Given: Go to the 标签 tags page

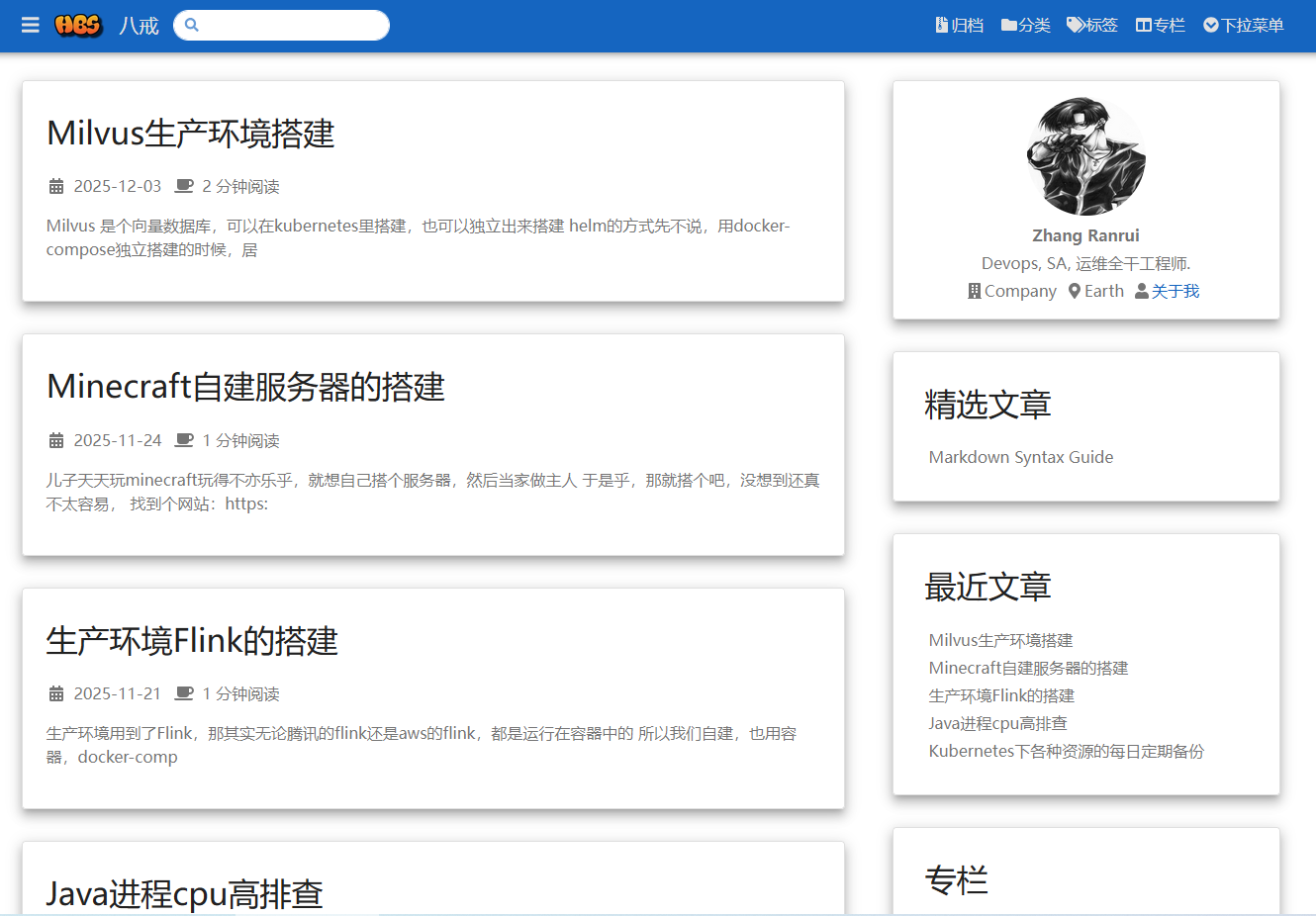Looking at the screenshot, I should [x=1091, y=25].
